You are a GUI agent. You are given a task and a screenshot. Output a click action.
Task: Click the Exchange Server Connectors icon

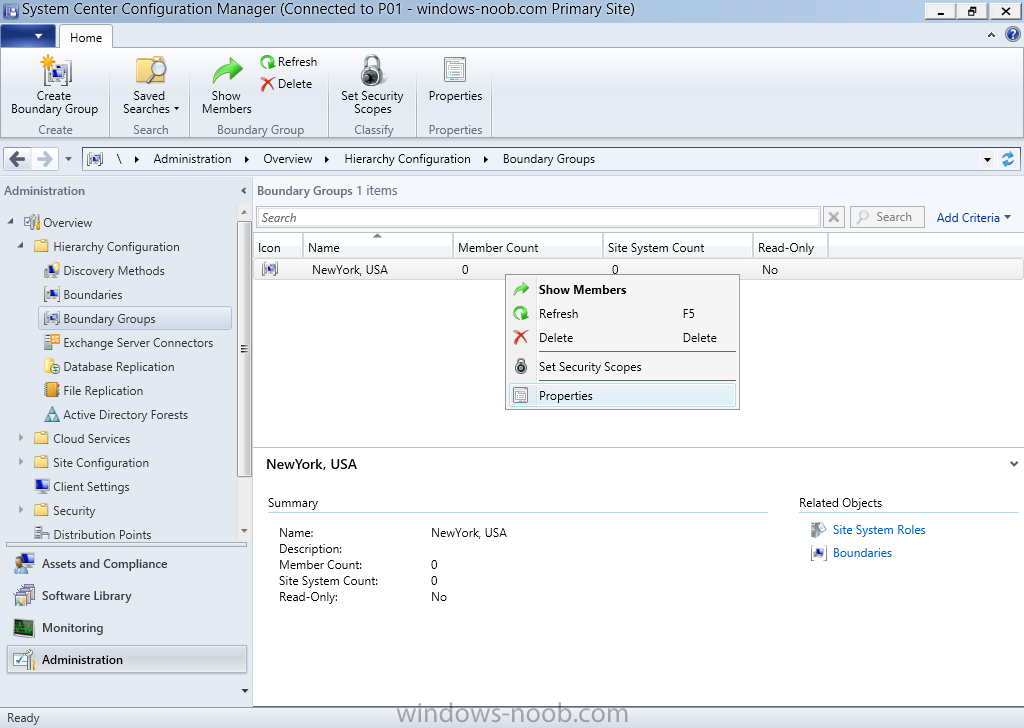tap(52, 342)
